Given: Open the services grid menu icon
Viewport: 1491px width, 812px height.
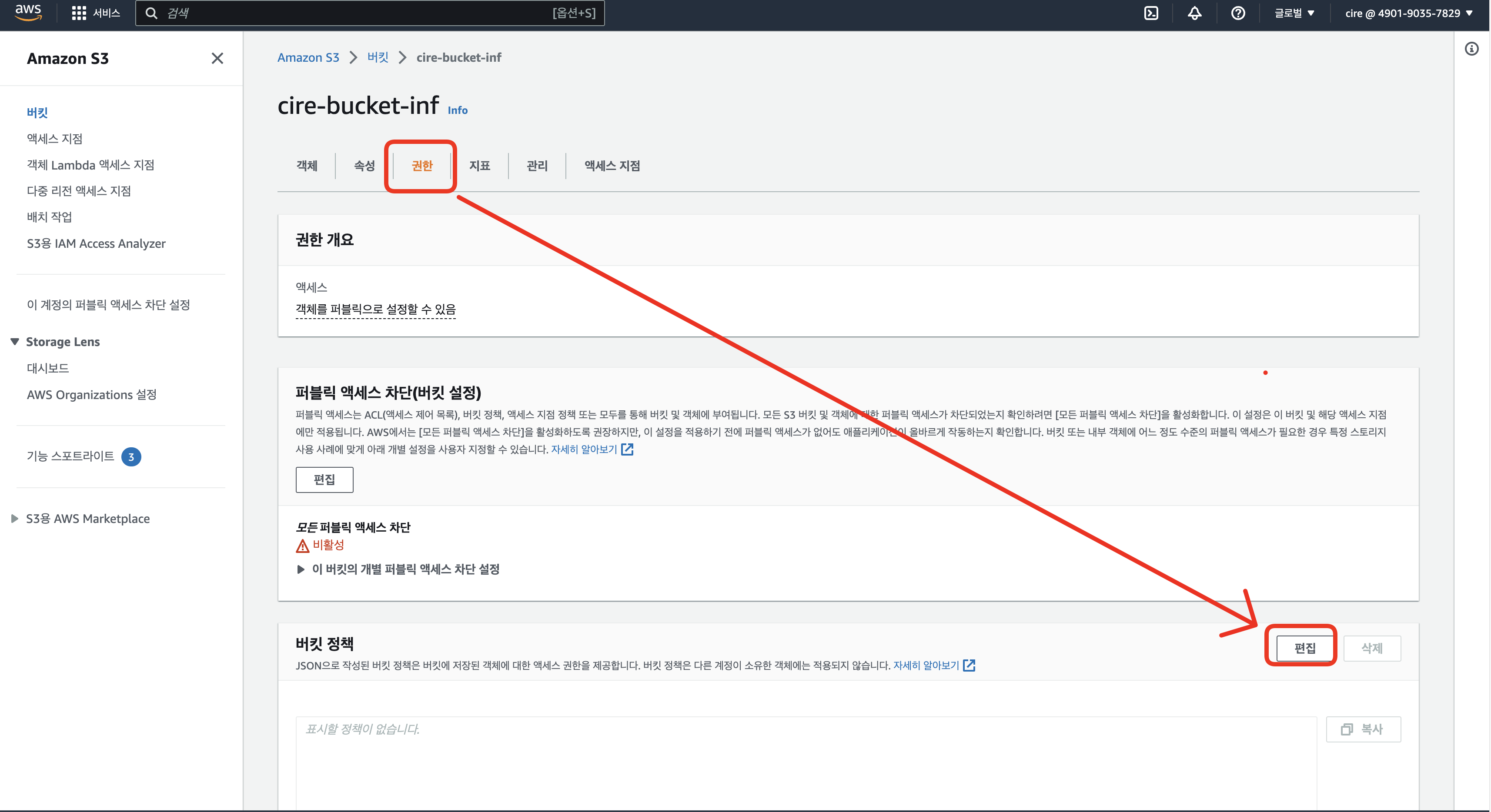Looking at the screenshot, I should coord(79,13).
